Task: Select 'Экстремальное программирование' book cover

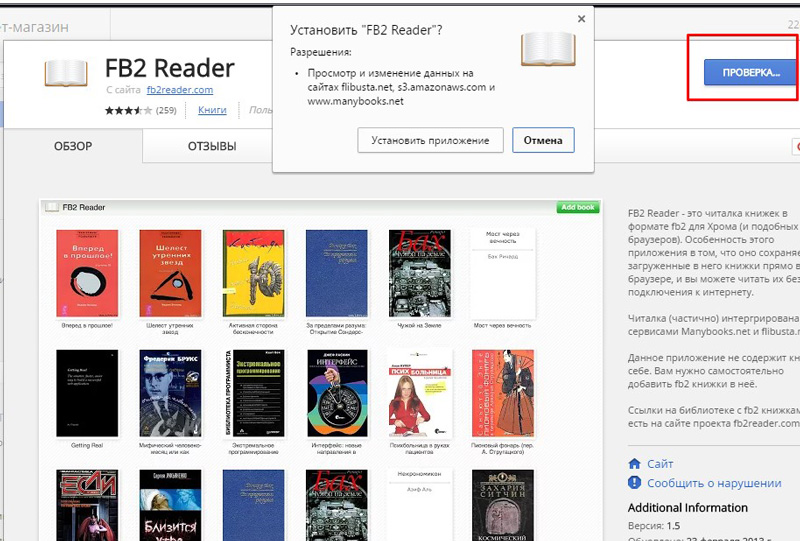Action: pyautogui.click(x=253, y=394)
